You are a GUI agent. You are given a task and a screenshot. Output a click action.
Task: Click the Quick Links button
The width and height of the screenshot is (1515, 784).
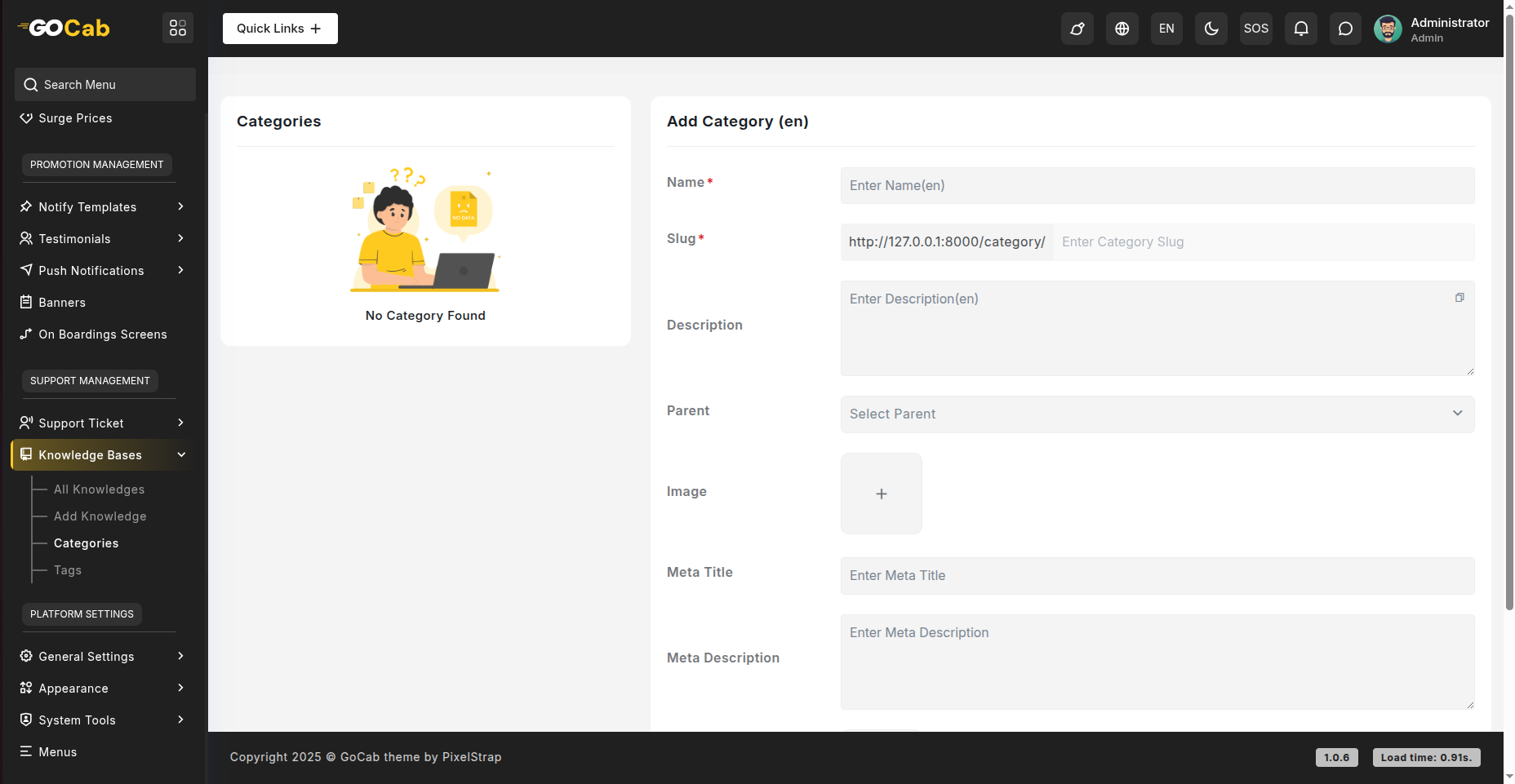(x=280, y=29)
